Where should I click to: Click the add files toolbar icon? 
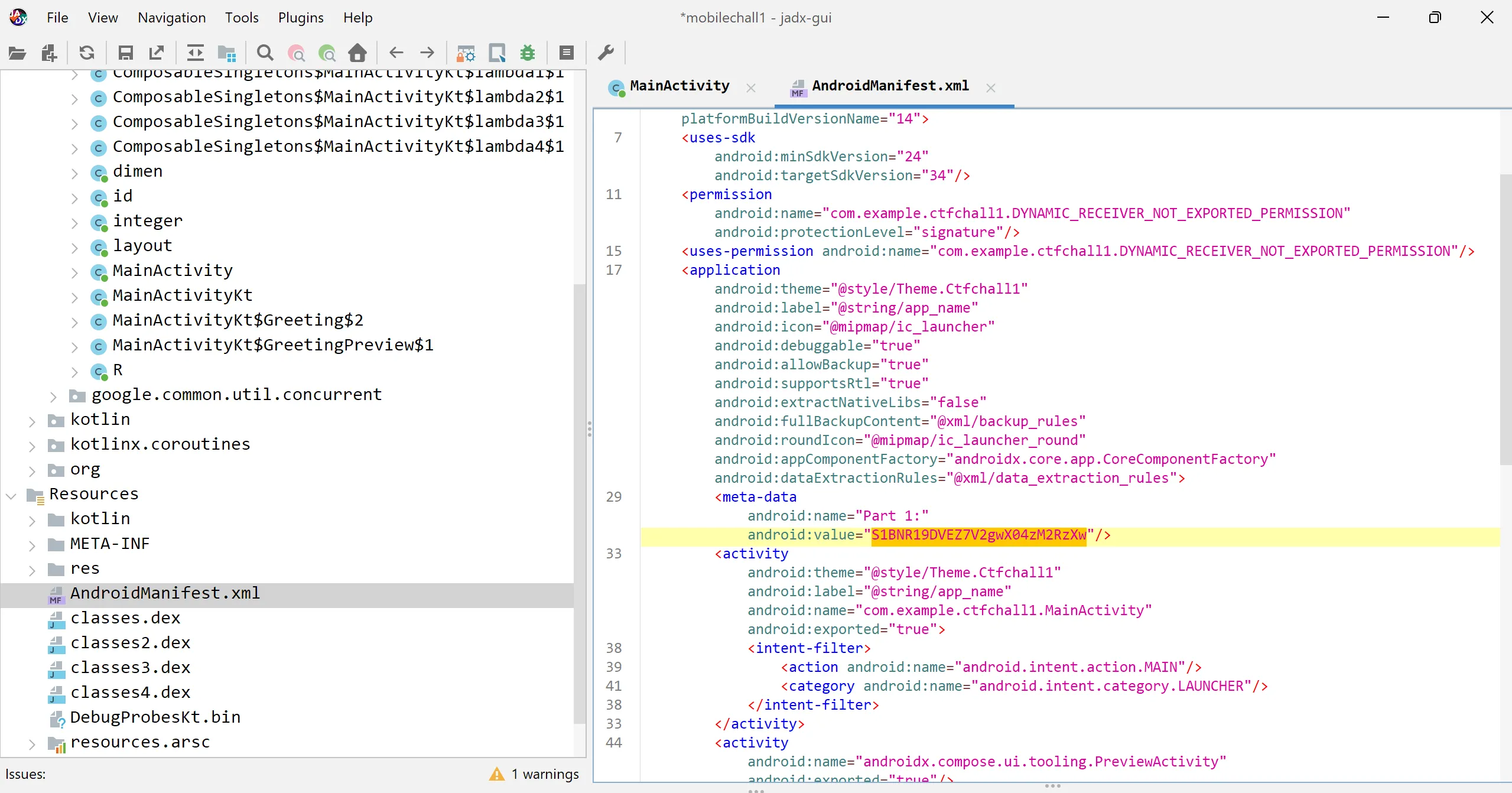point(49,53)
